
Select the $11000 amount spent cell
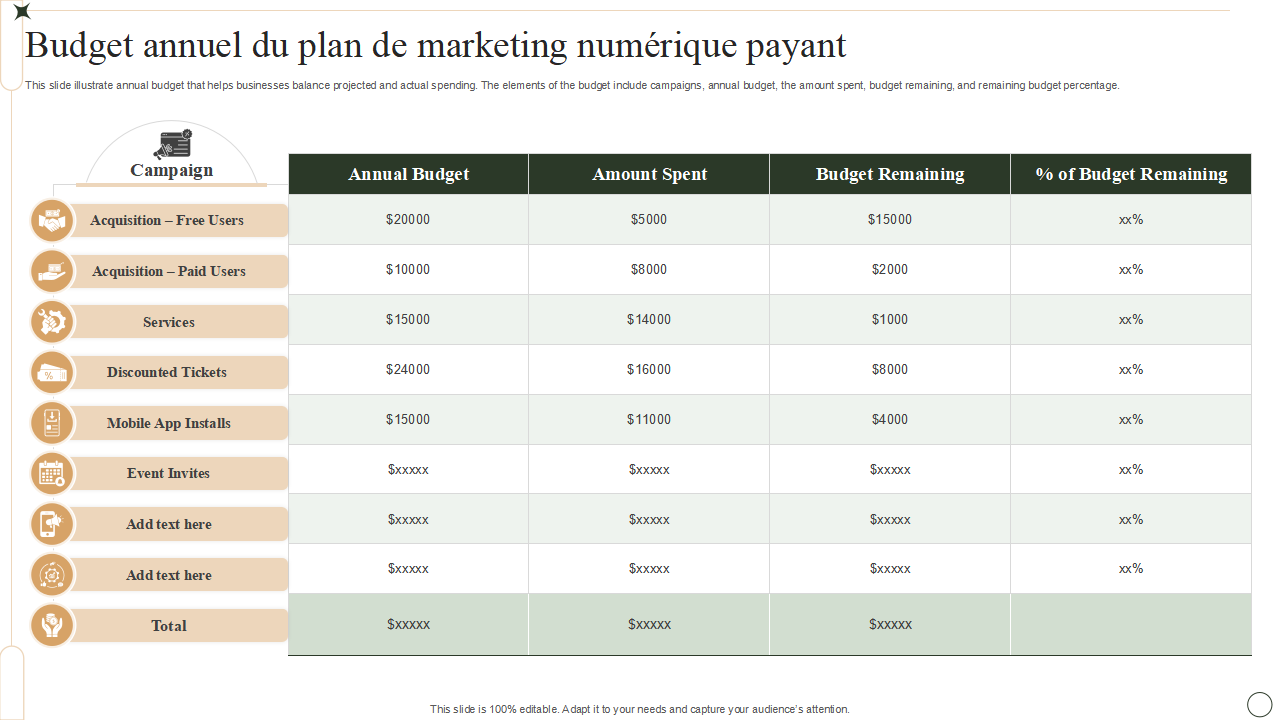point(649,419)
